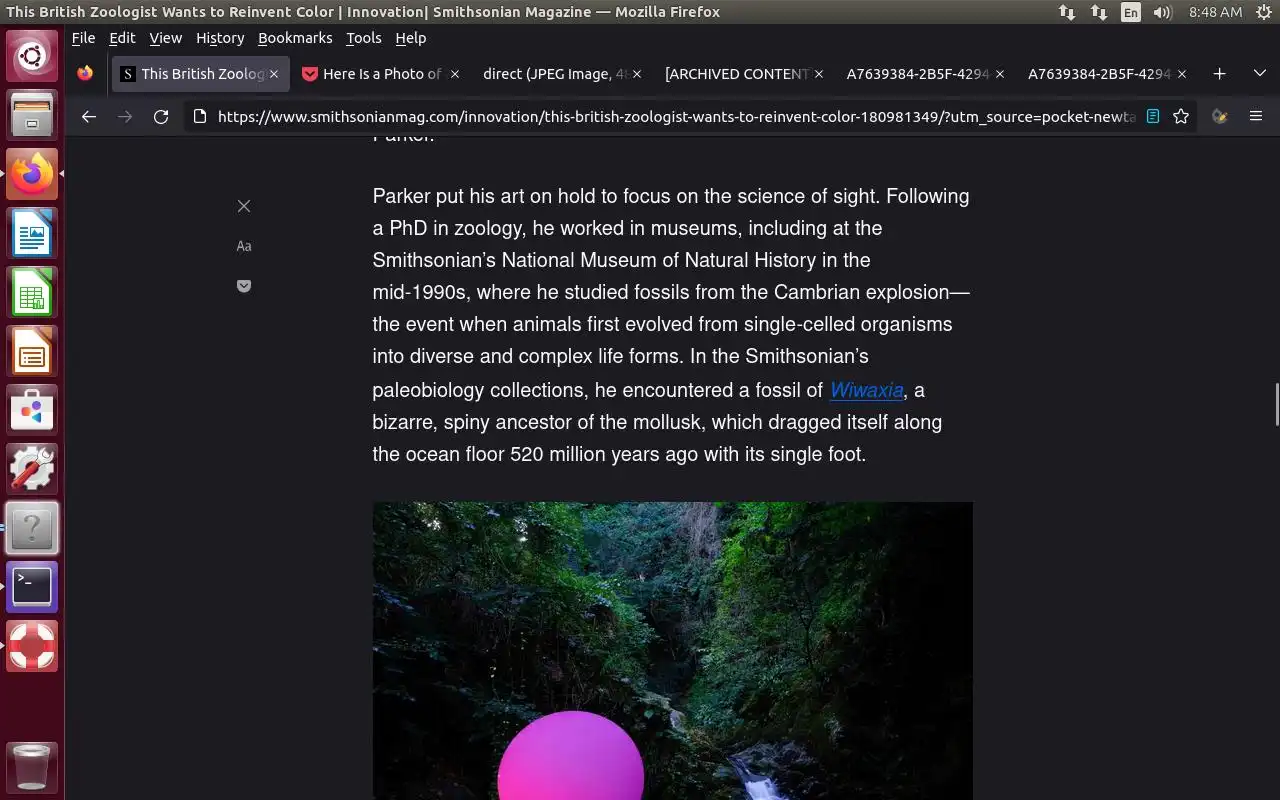Viewport: 1280px width, 800px height.
Task: Save article to Pocket from reader sidebar
Action: pyautogui.click(x=244, y=286)
